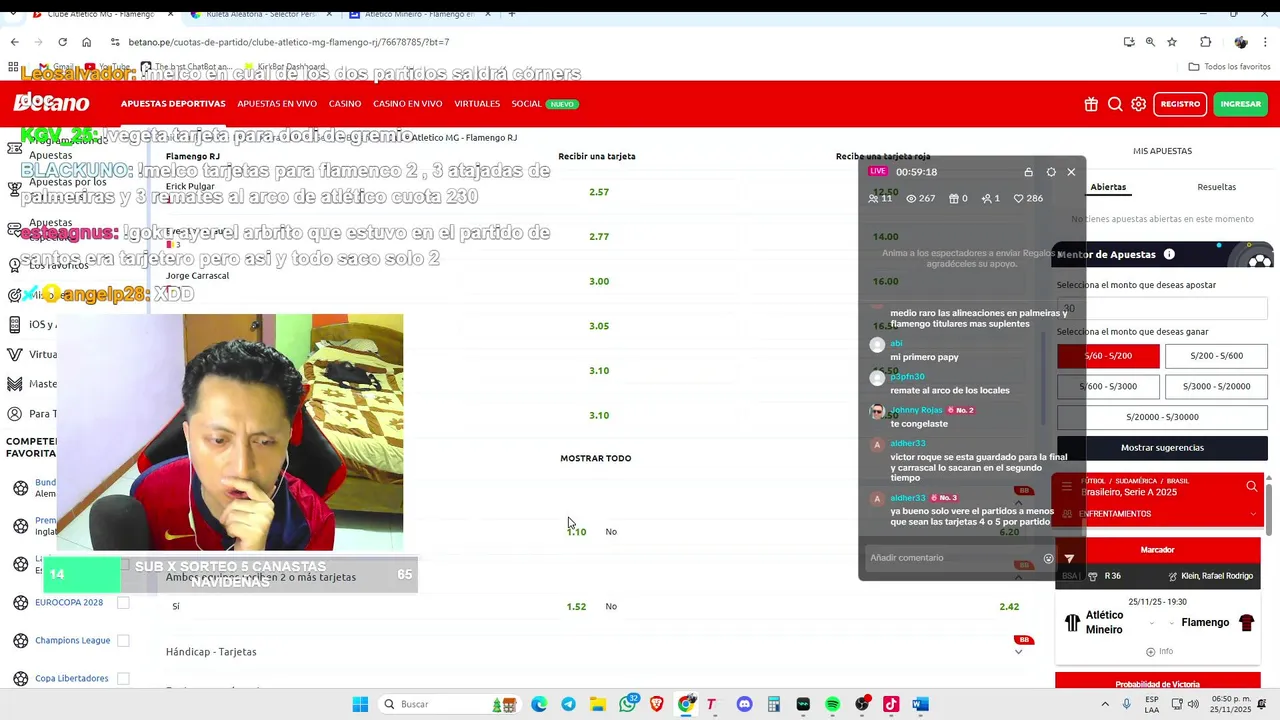Image resolution: width=1280 pixels, height=720 pixels.
Task: Select the Marcador button
Action: 1158,550
